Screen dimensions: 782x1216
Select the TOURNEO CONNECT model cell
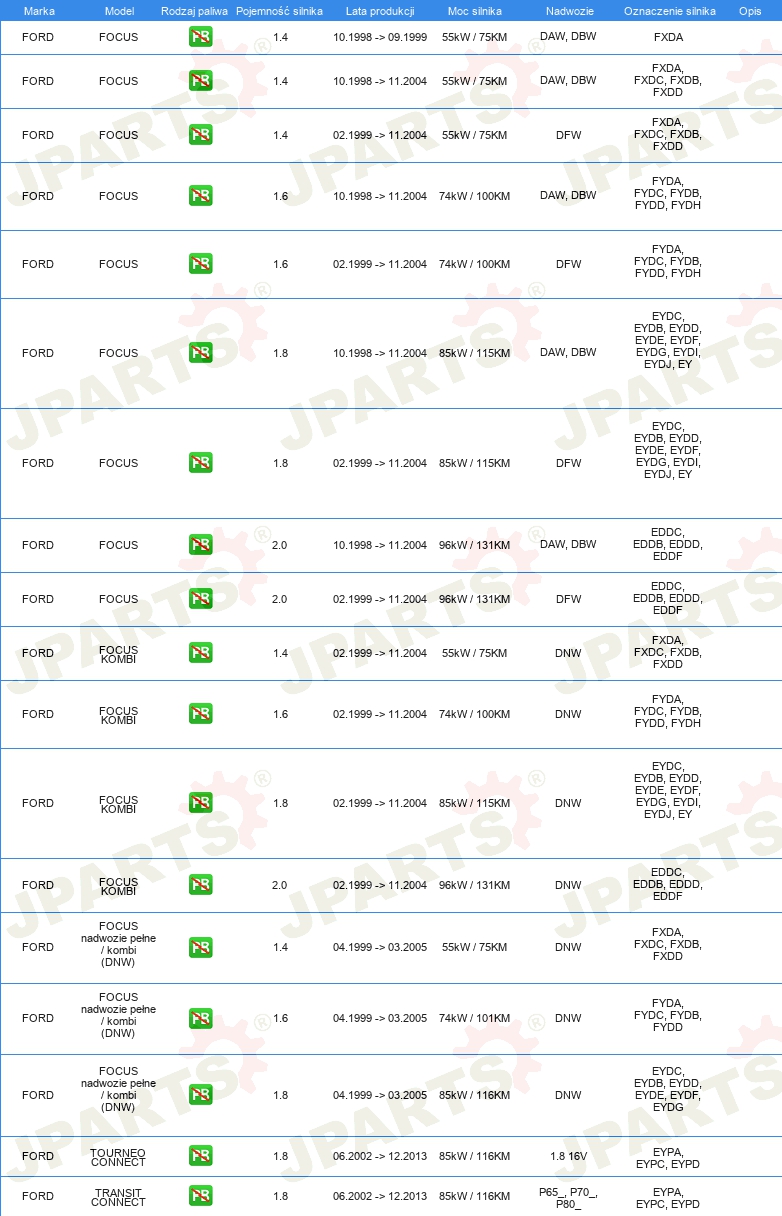pos(118,1157)
